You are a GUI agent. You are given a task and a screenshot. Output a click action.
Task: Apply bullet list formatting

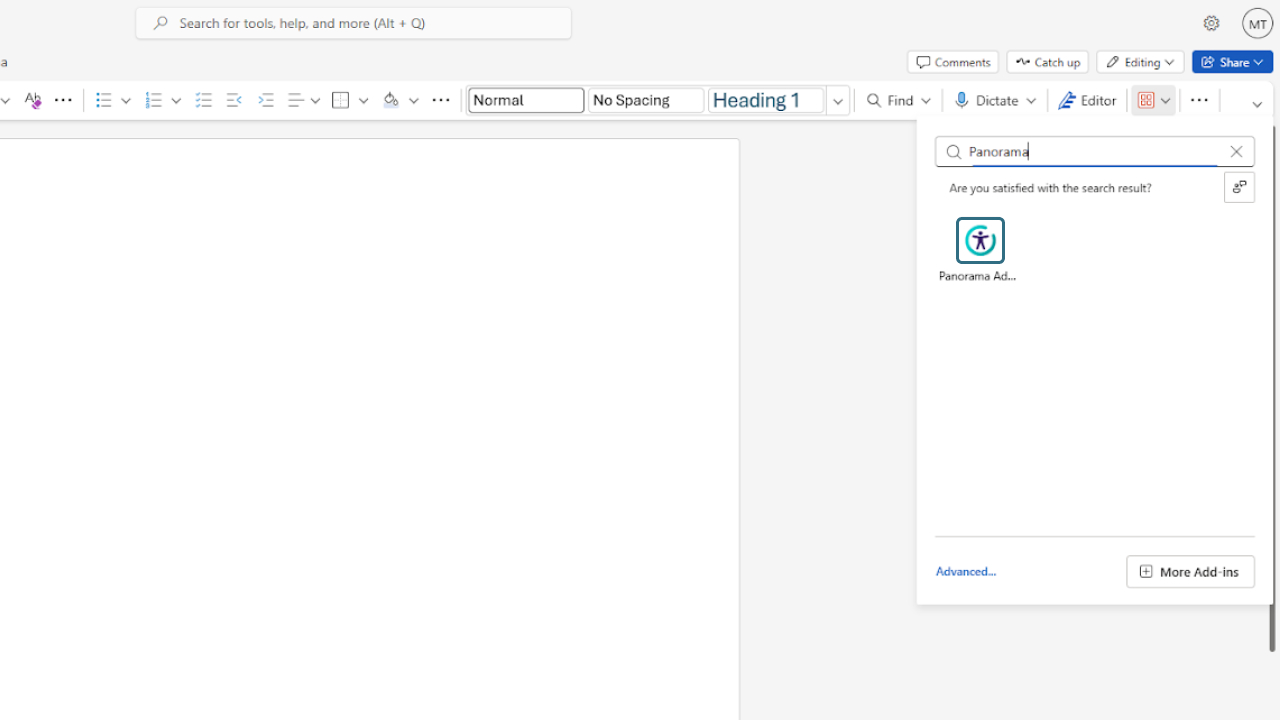tap(104, 100)
